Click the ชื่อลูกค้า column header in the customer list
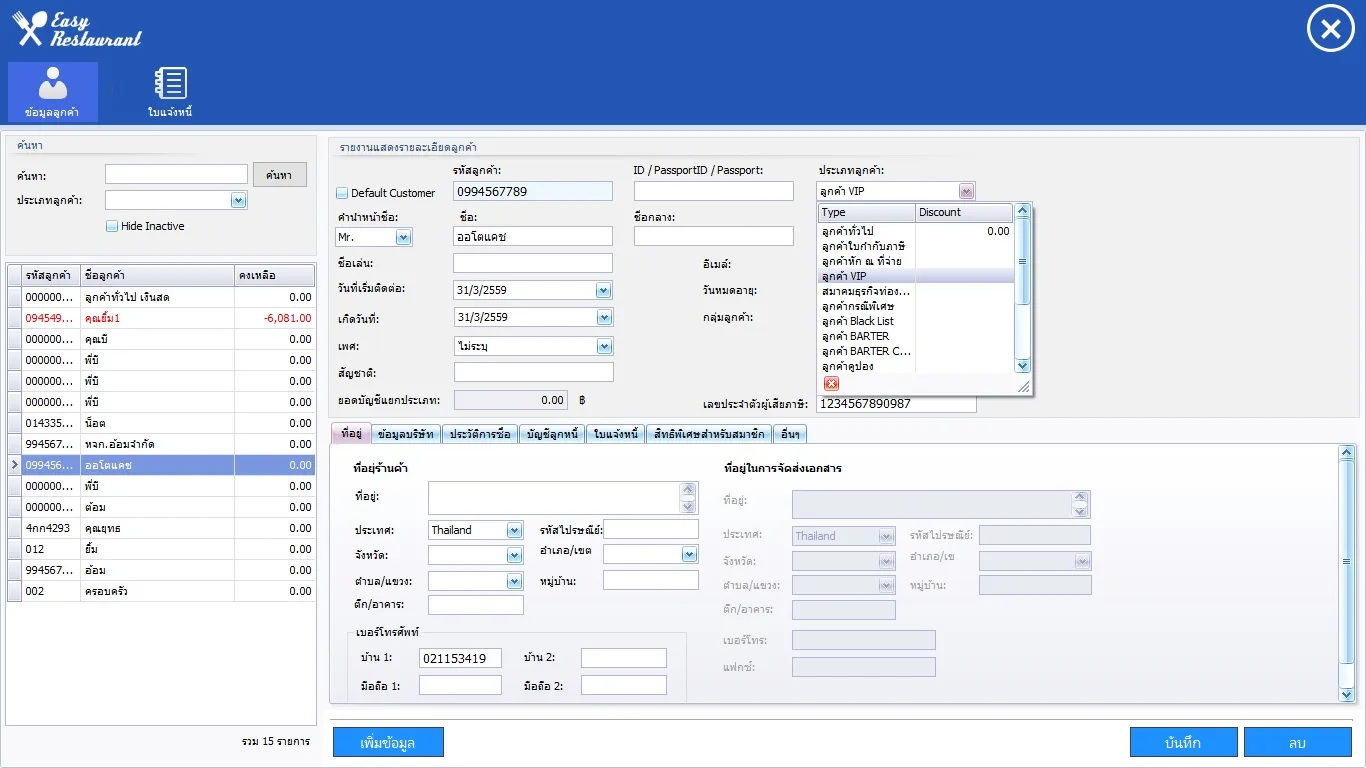Viewport: 1366px width, 768px height. (157, 275)
